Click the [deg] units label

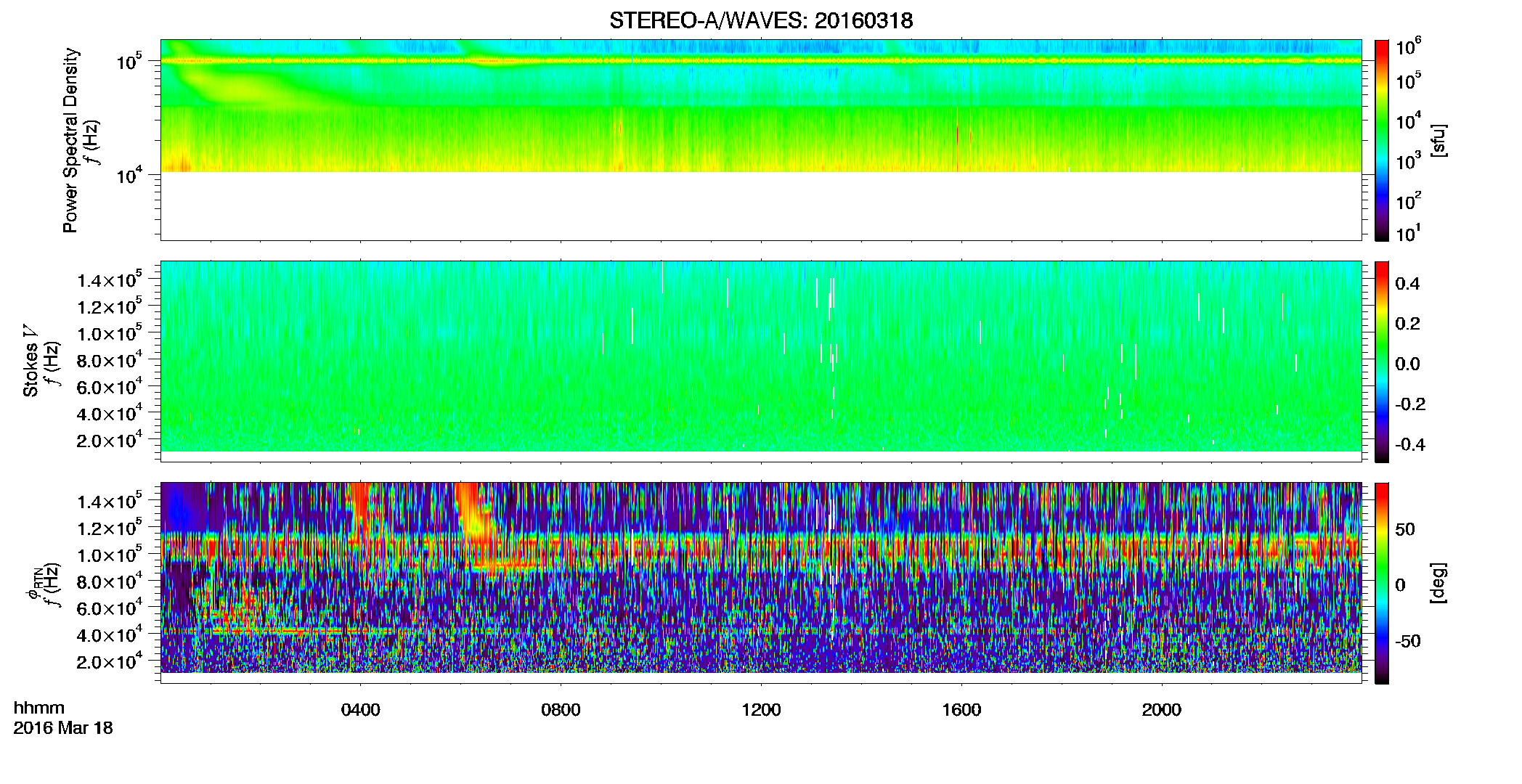(x=1438, y=583)
